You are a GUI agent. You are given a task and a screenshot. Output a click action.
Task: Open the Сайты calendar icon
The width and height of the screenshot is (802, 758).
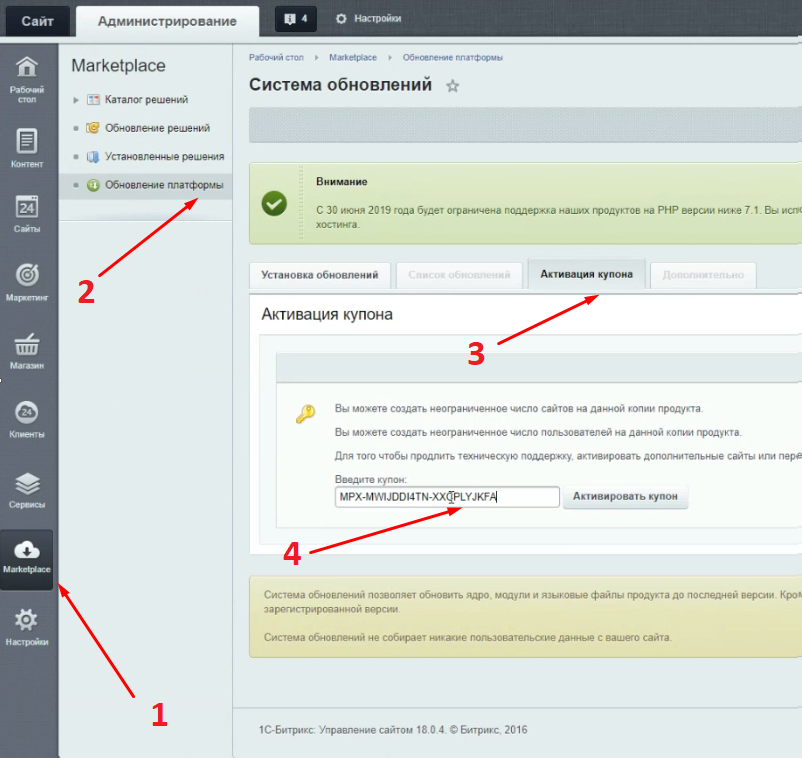27,207
